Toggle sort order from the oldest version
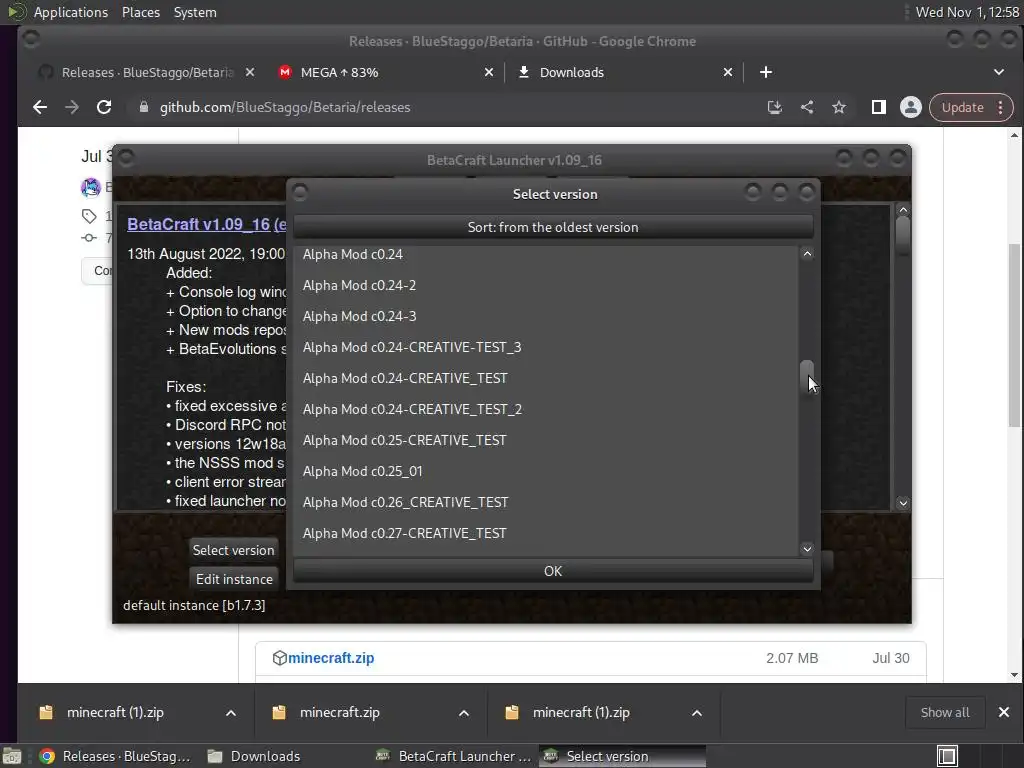Image resolution: width=1024 pixels, height=768 pixels. click(553, 227)
